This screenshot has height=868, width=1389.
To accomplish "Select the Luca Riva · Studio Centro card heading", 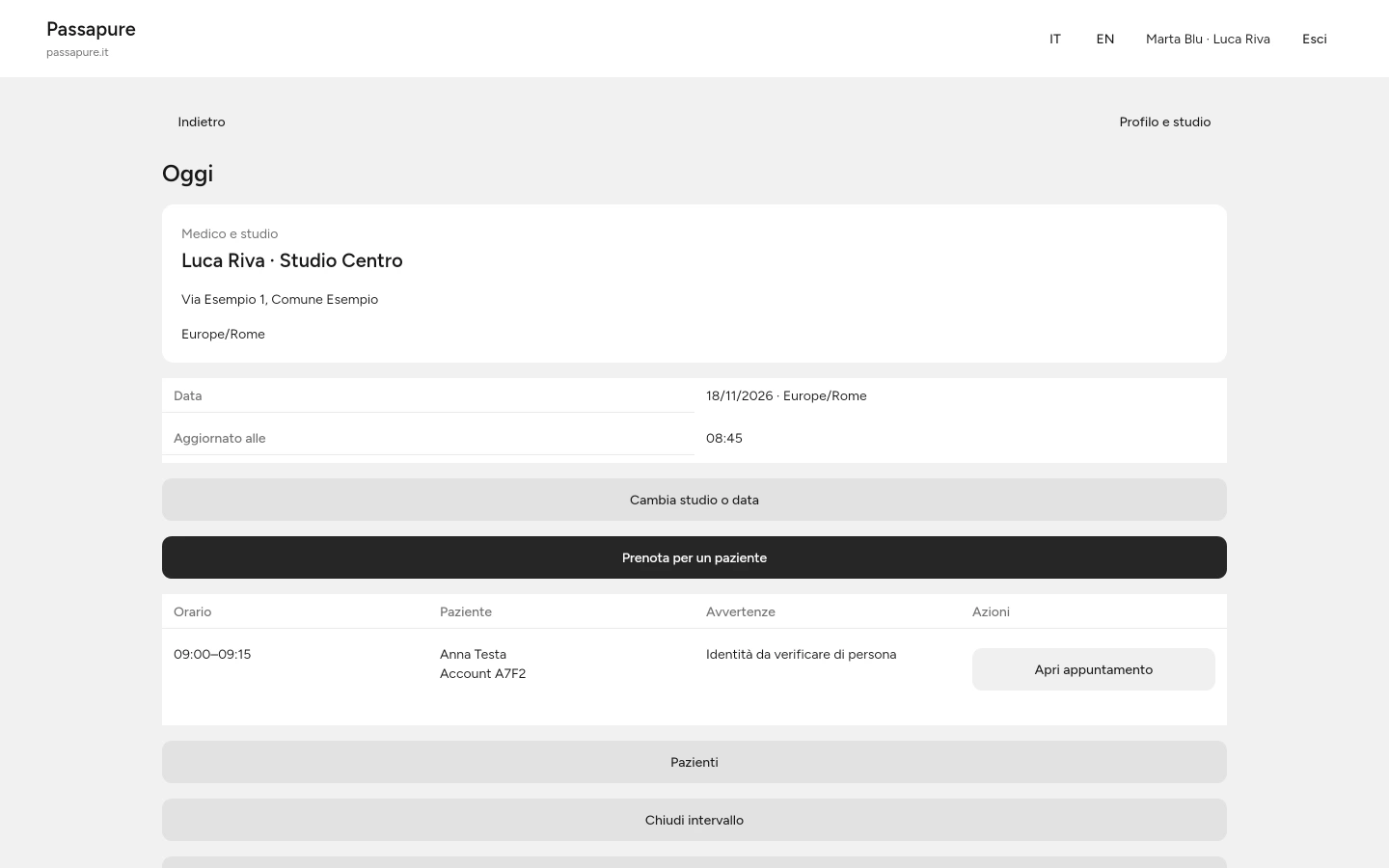I will [292, 260].
